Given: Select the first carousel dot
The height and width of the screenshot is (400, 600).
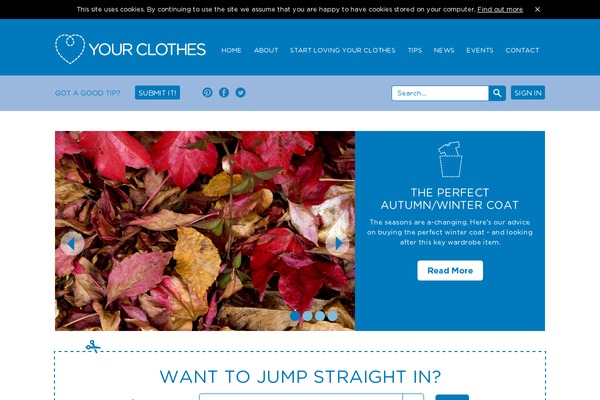Looking at the screenshot, I should (295, 316).
